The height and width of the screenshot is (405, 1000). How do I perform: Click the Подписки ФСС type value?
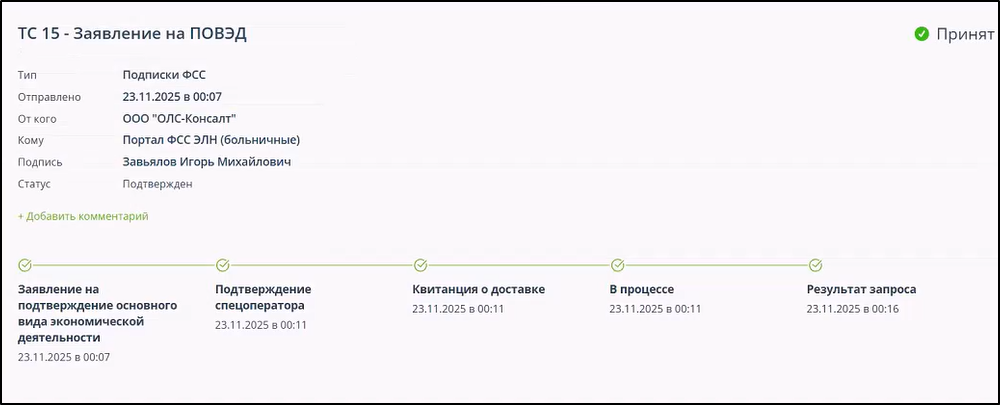click(164, 74)
